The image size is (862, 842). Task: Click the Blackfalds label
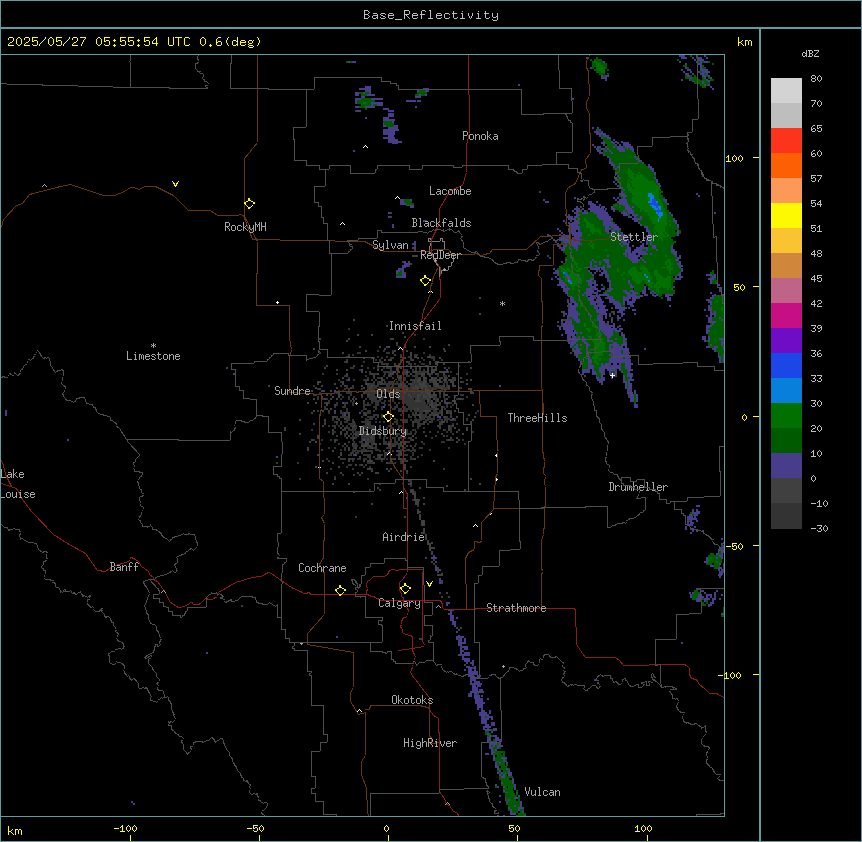pyautogui.click(x=441, y=223)
